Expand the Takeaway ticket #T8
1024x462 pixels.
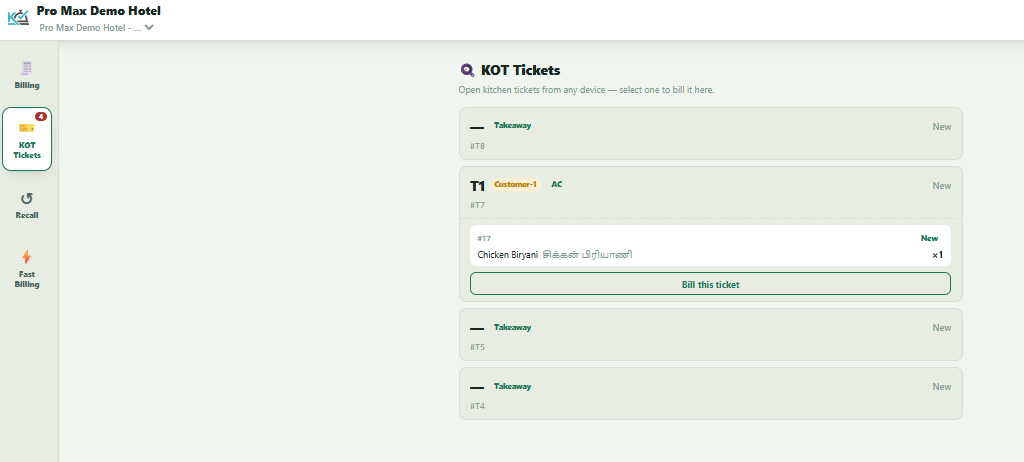[711, 133]
